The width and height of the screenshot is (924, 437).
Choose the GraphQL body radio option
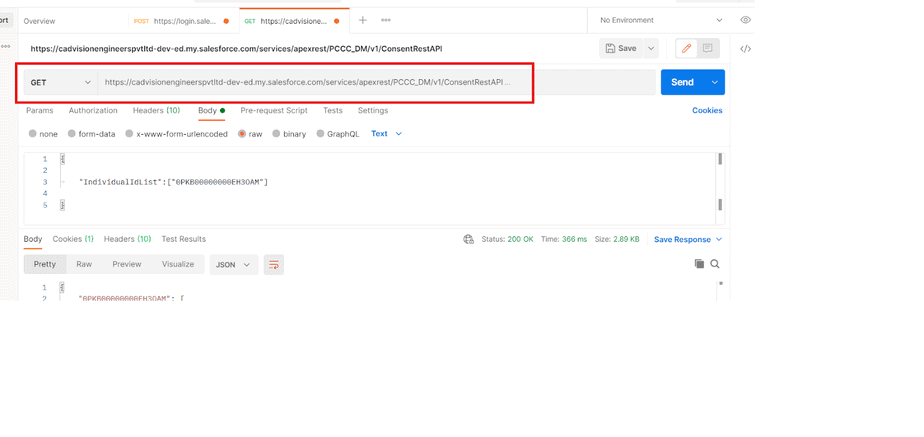tap(320, 134)
